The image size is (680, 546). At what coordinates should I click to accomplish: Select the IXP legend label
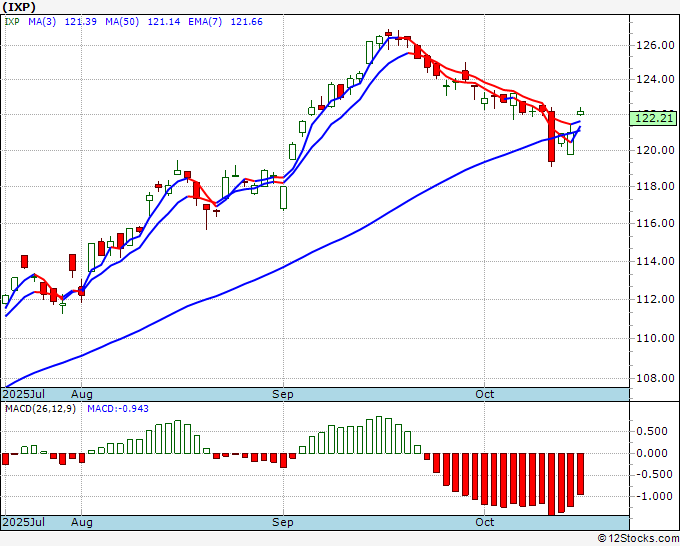pos(12,22)
